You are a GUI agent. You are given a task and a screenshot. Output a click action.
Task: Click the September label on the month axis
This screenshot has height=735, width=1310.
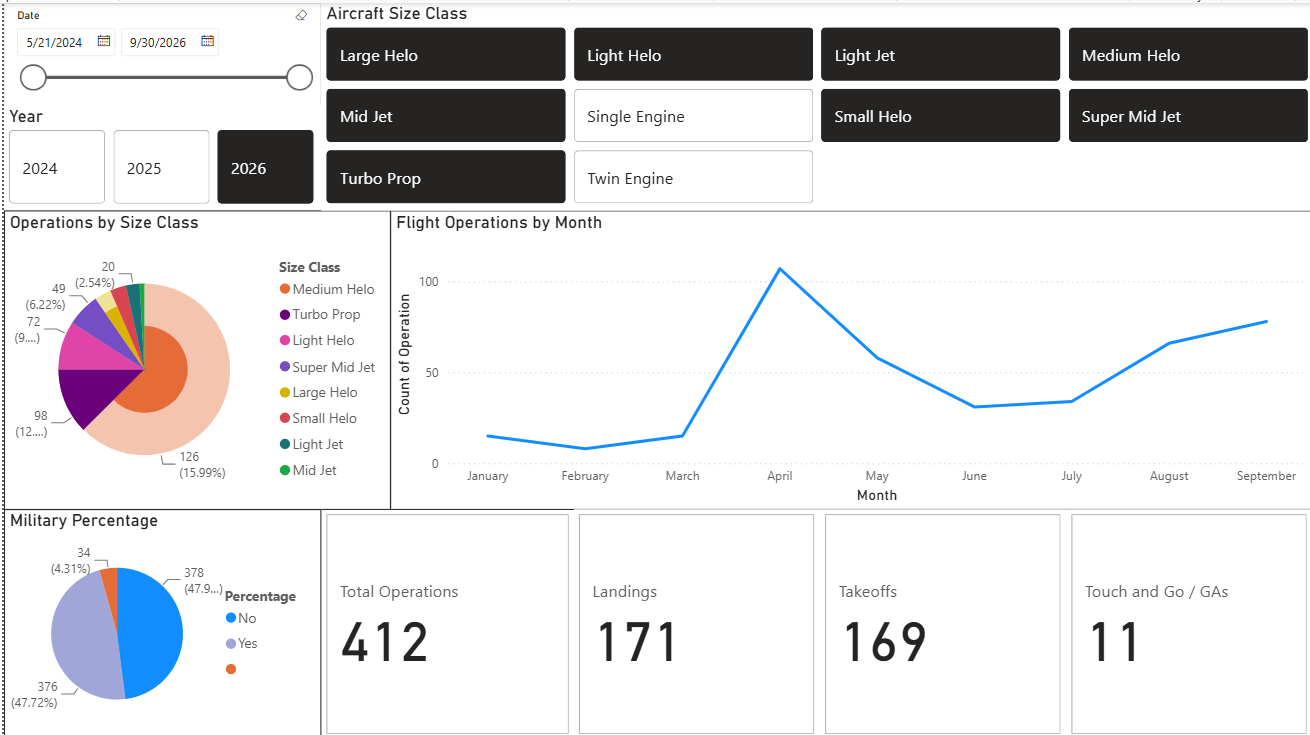1266,476
